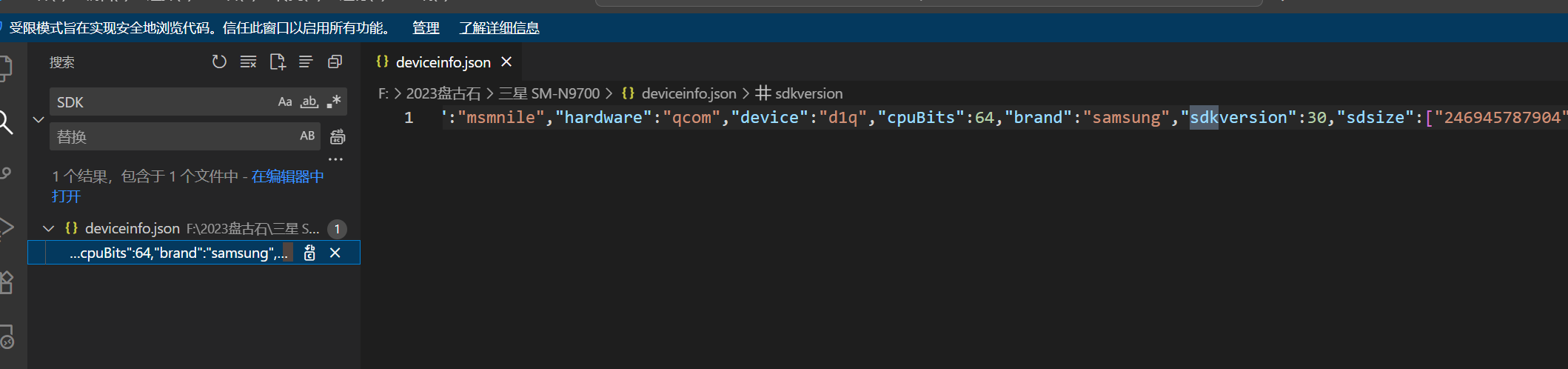Click the 管理 link in the banner
The width and height of the screenshot is (1568, 369).
[x=426, y=28]
